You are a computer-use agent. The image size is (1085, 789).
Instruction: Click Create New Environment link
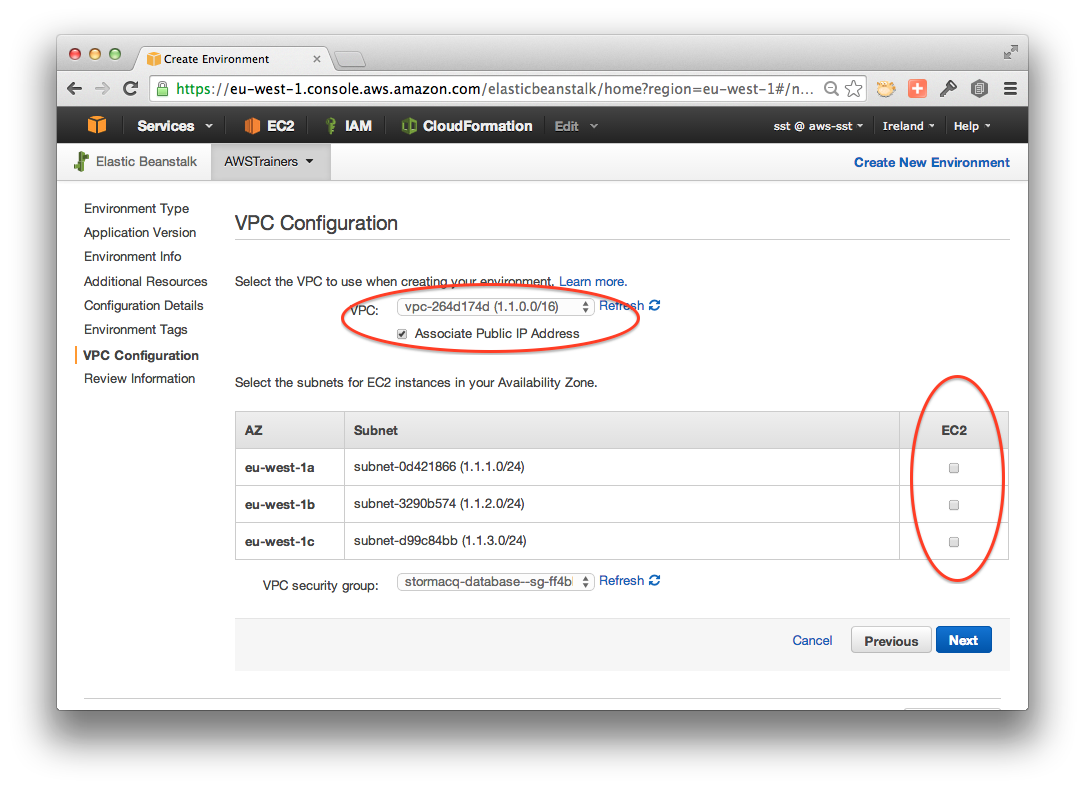point(931,162)
